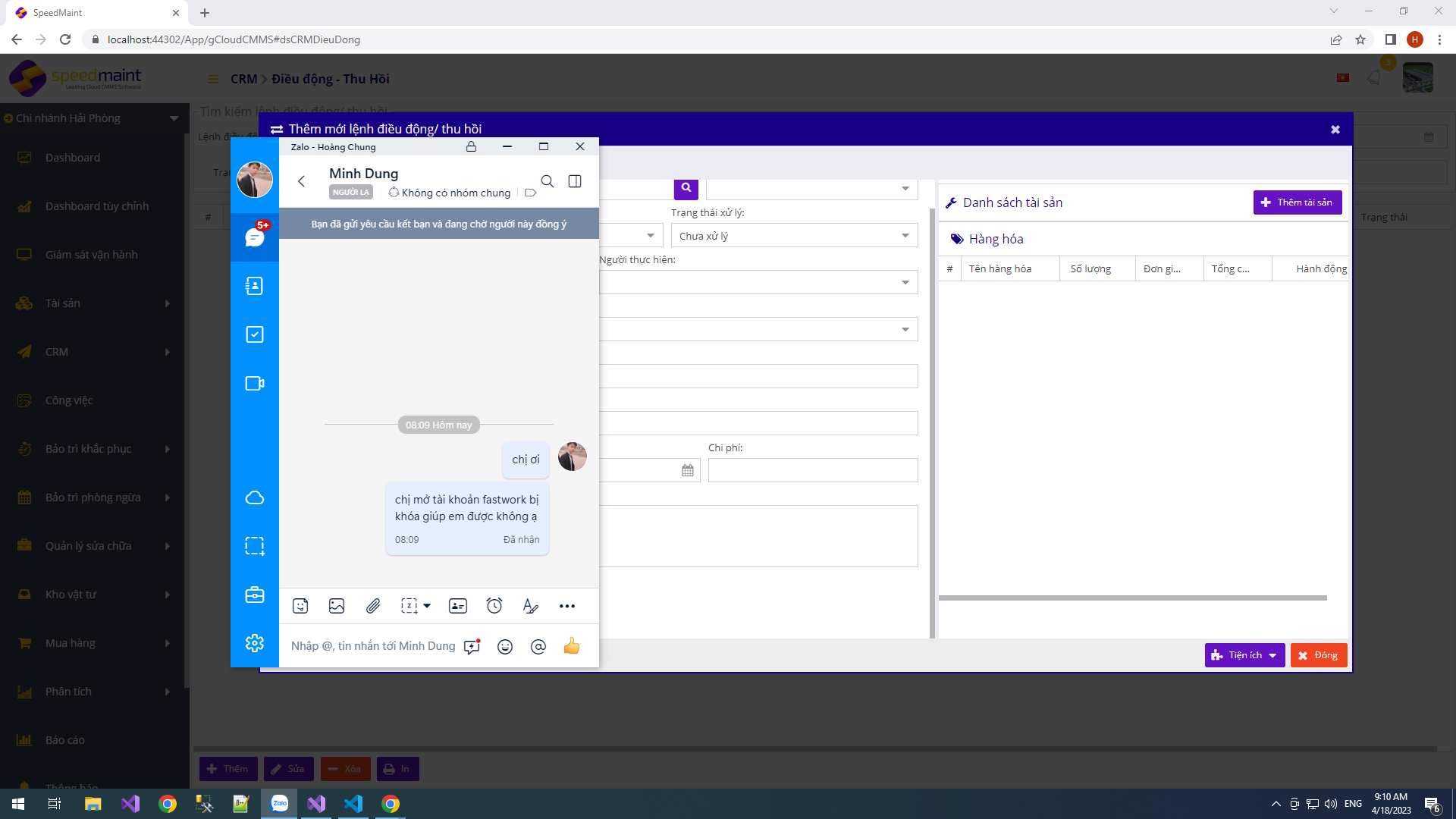Expand screenshot capture options arrow in chat toolbar

(x=427, y=606)
